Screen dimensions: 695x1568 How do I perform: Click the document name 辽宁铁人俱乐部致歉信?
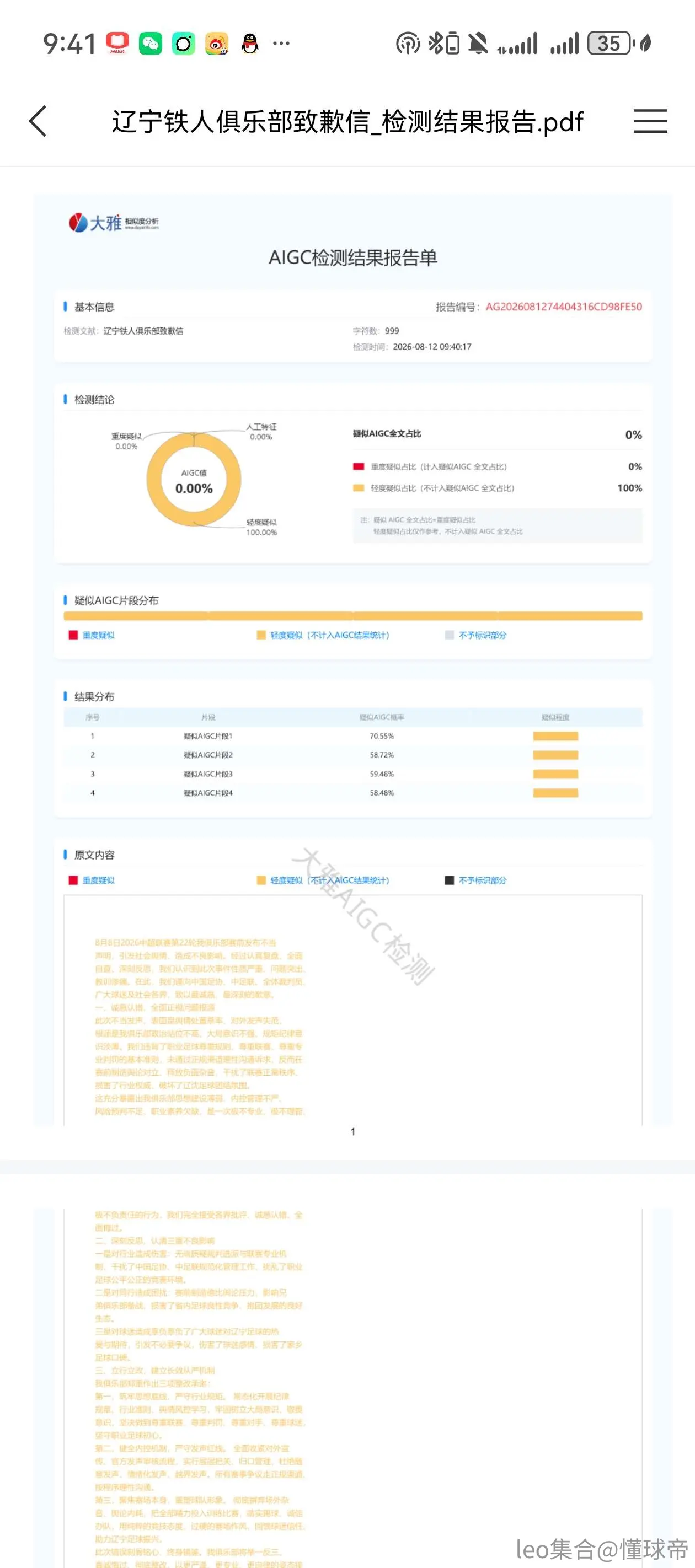point(143,331)
